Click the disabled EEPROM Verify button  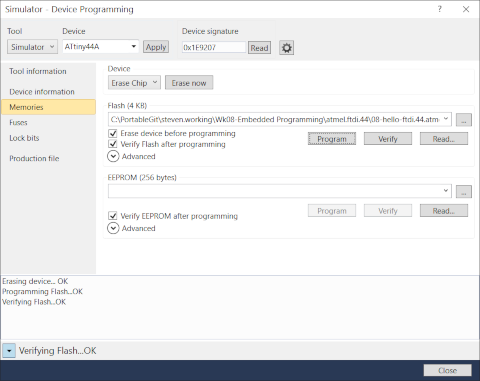coord(388,211)
